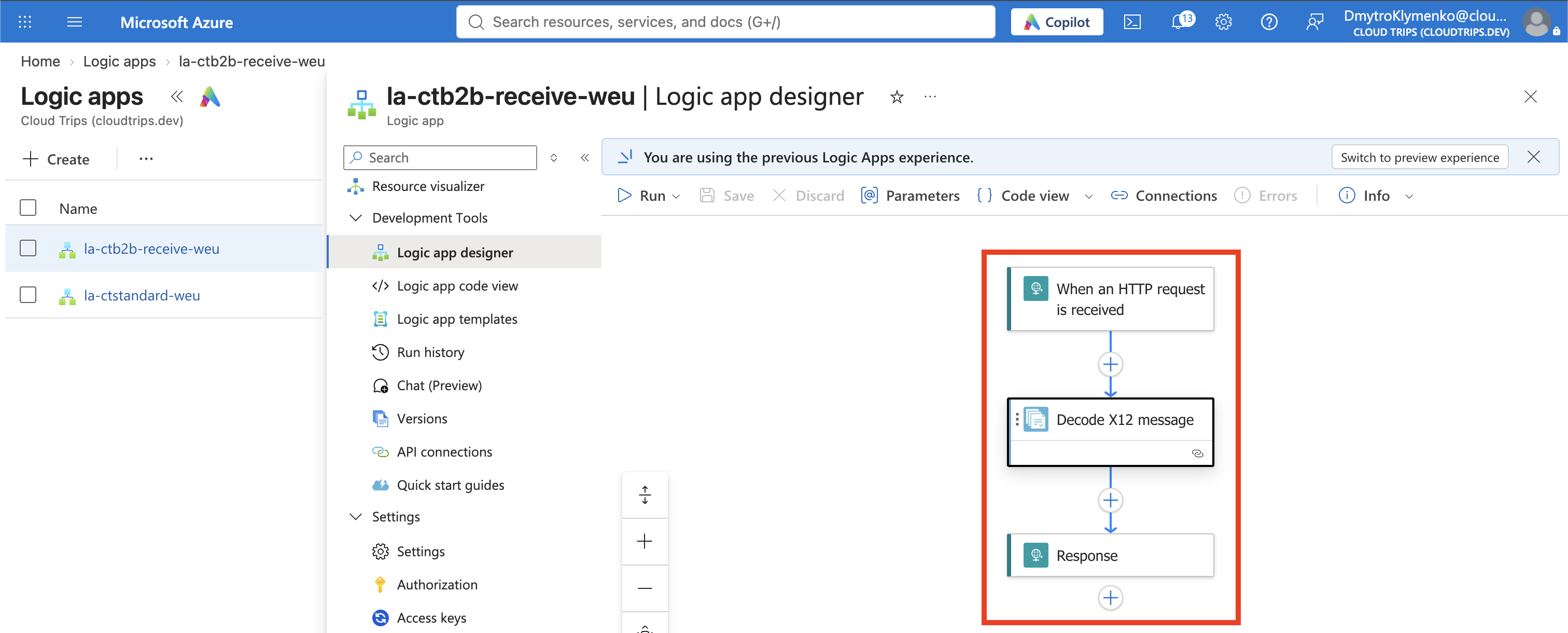Viewport: 1568px width, 633px height.
Task: Go to Home breadcrumb
Action: (40, 62)
